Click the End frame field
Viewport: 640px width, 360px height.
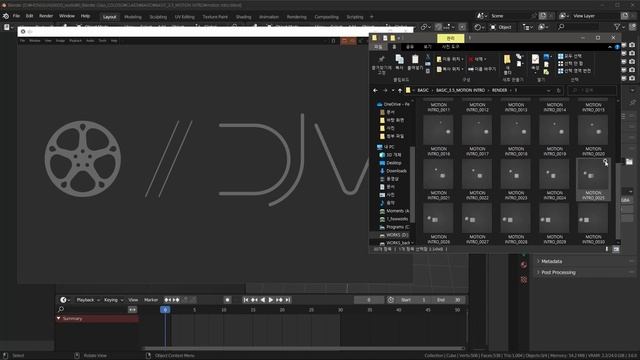[x=448, y=300]
